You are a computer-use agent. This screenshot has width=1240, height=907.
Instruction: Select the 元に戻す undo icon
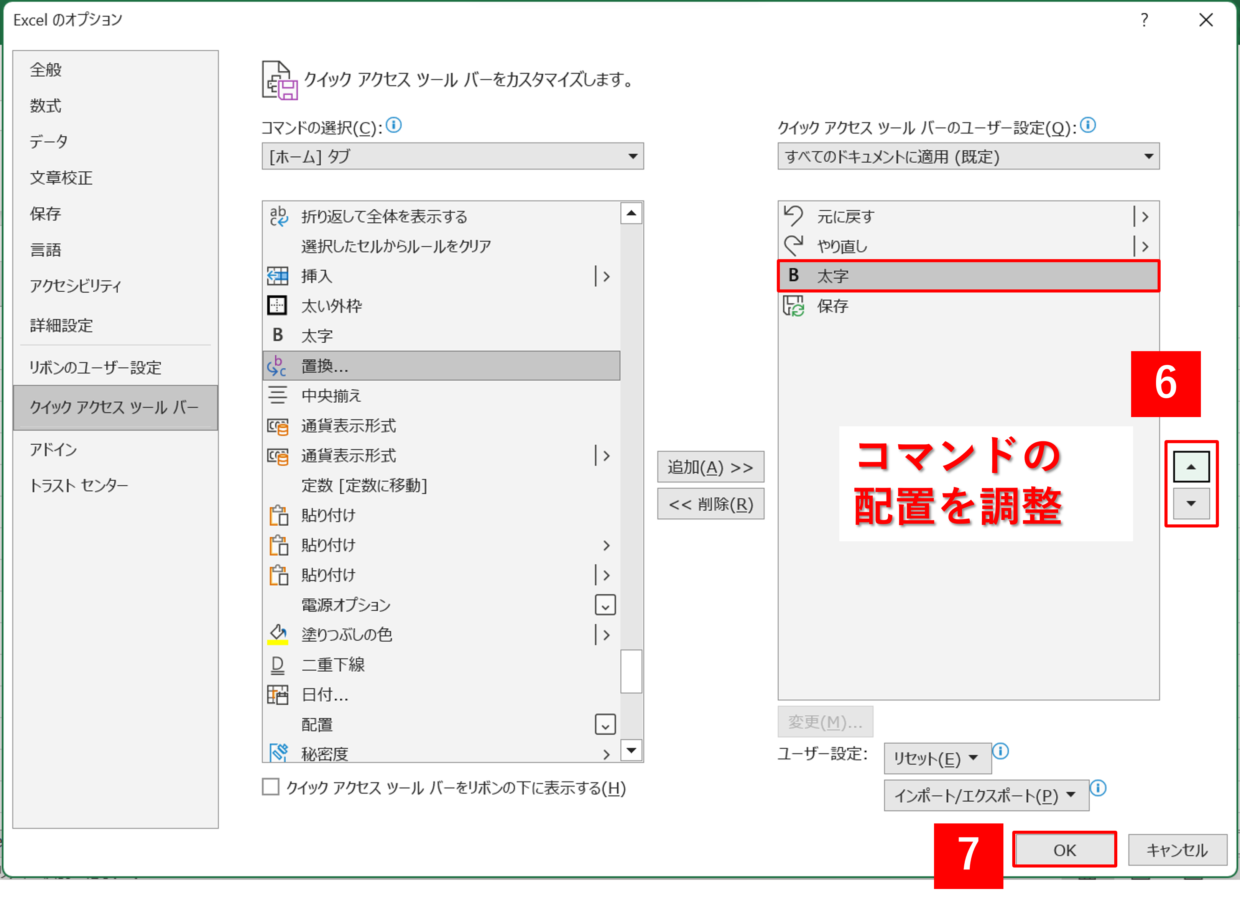(x=794, y=216)
